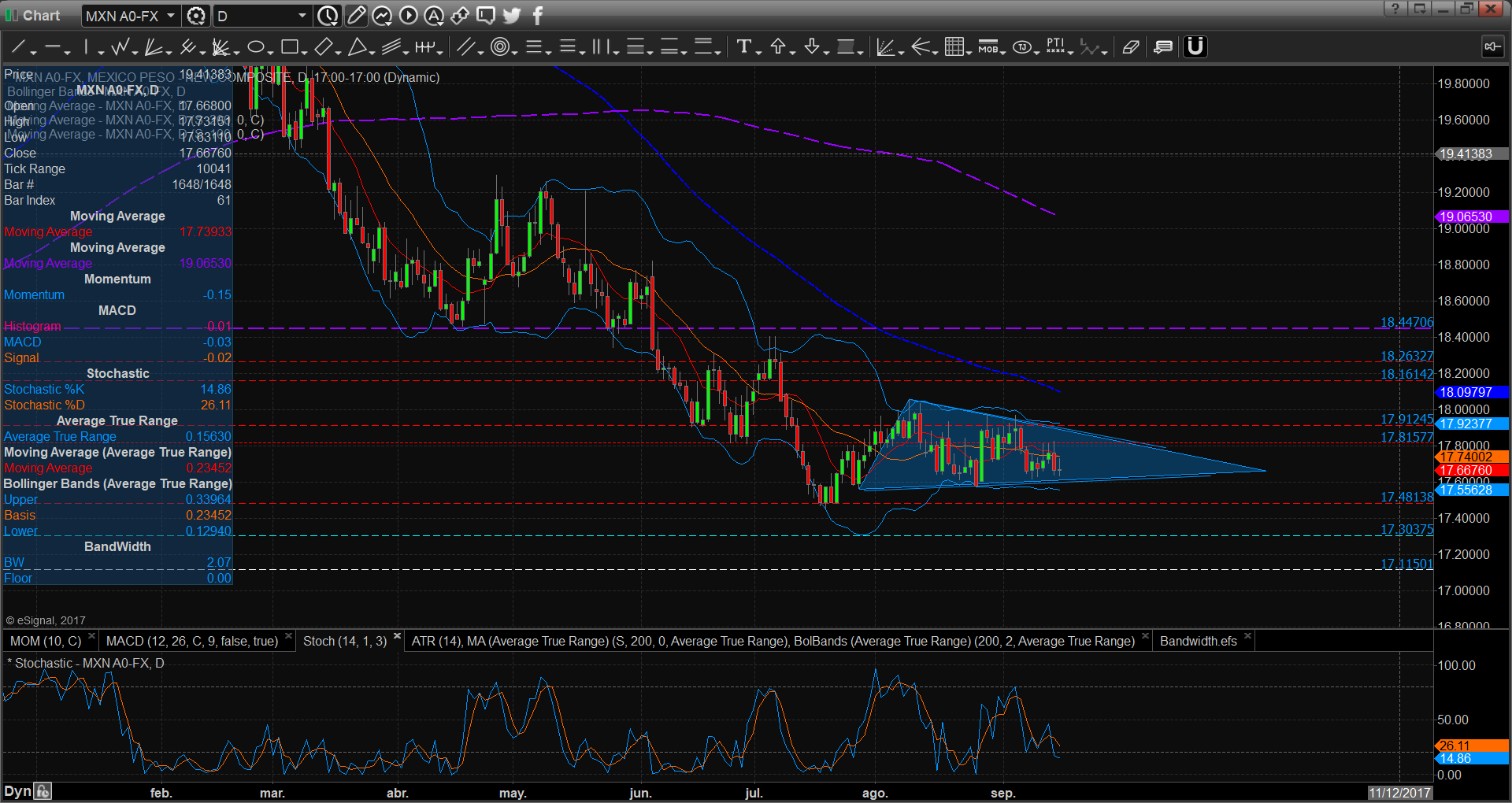This screenshot has width=1512, height=803.
Task: Open the D interval dropdown
Action: 302,16
